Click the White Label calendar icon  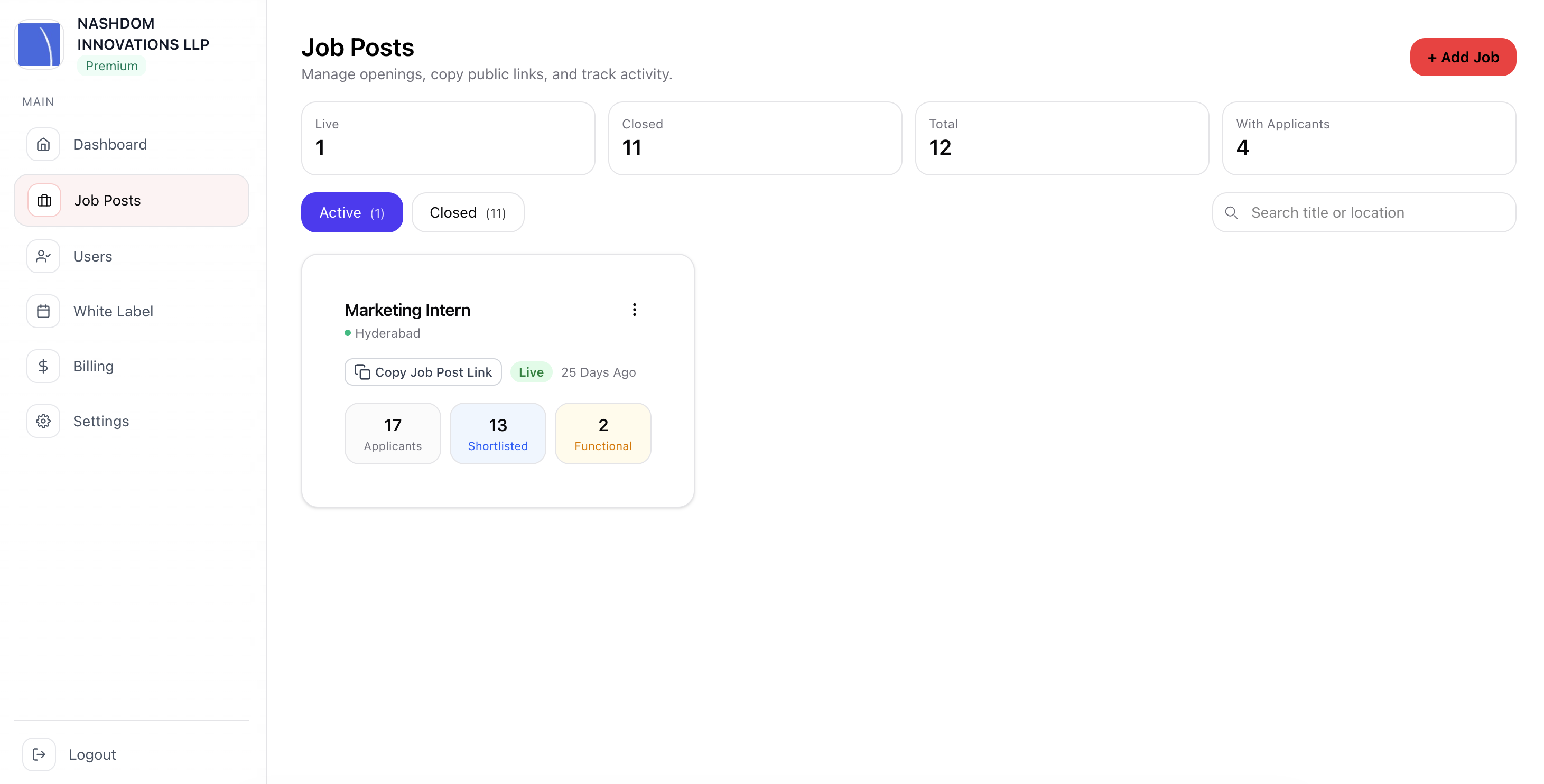(x=43, y=311)
